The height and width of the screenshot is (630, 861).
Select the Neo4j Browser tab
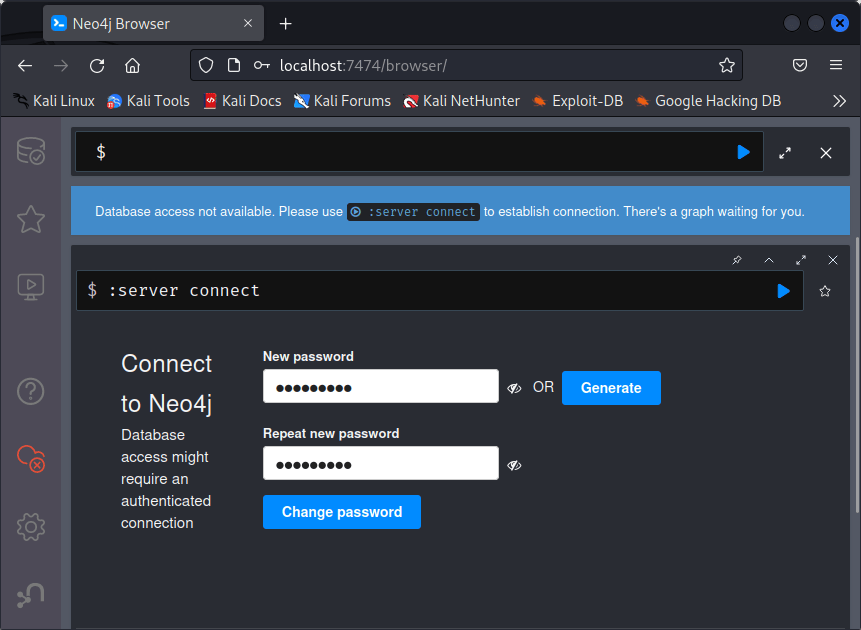[x=130, y=22]
